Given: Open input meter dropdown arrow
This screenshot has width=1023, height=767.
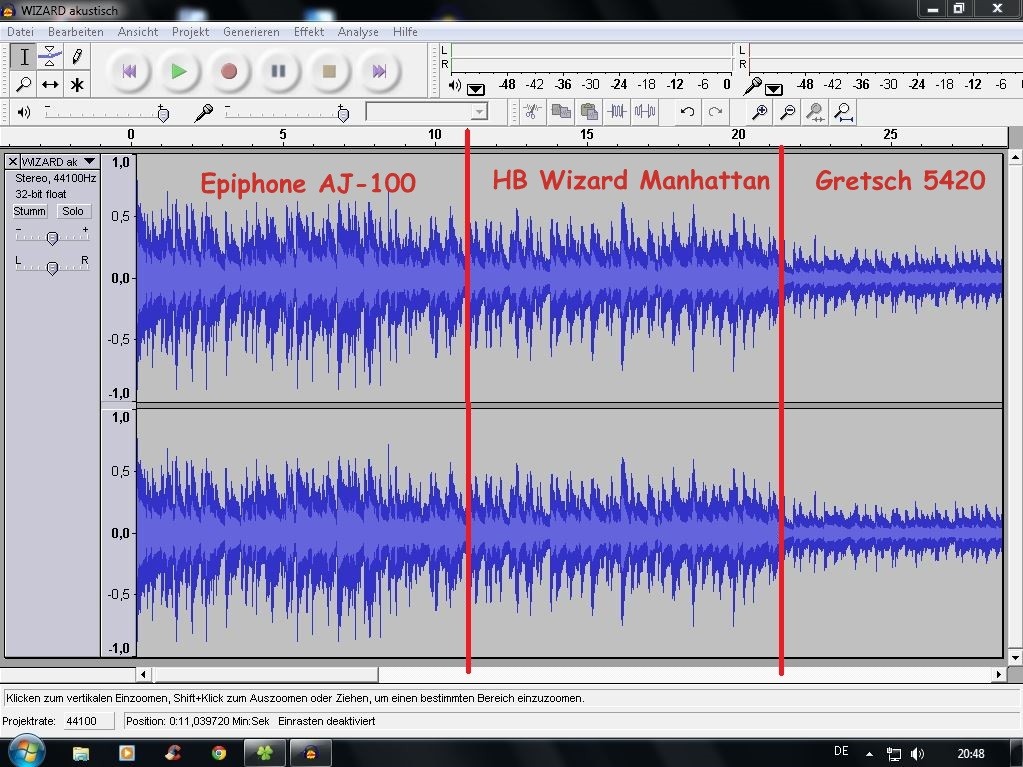Looking at the screenshot, I should (x=774, y=89).
